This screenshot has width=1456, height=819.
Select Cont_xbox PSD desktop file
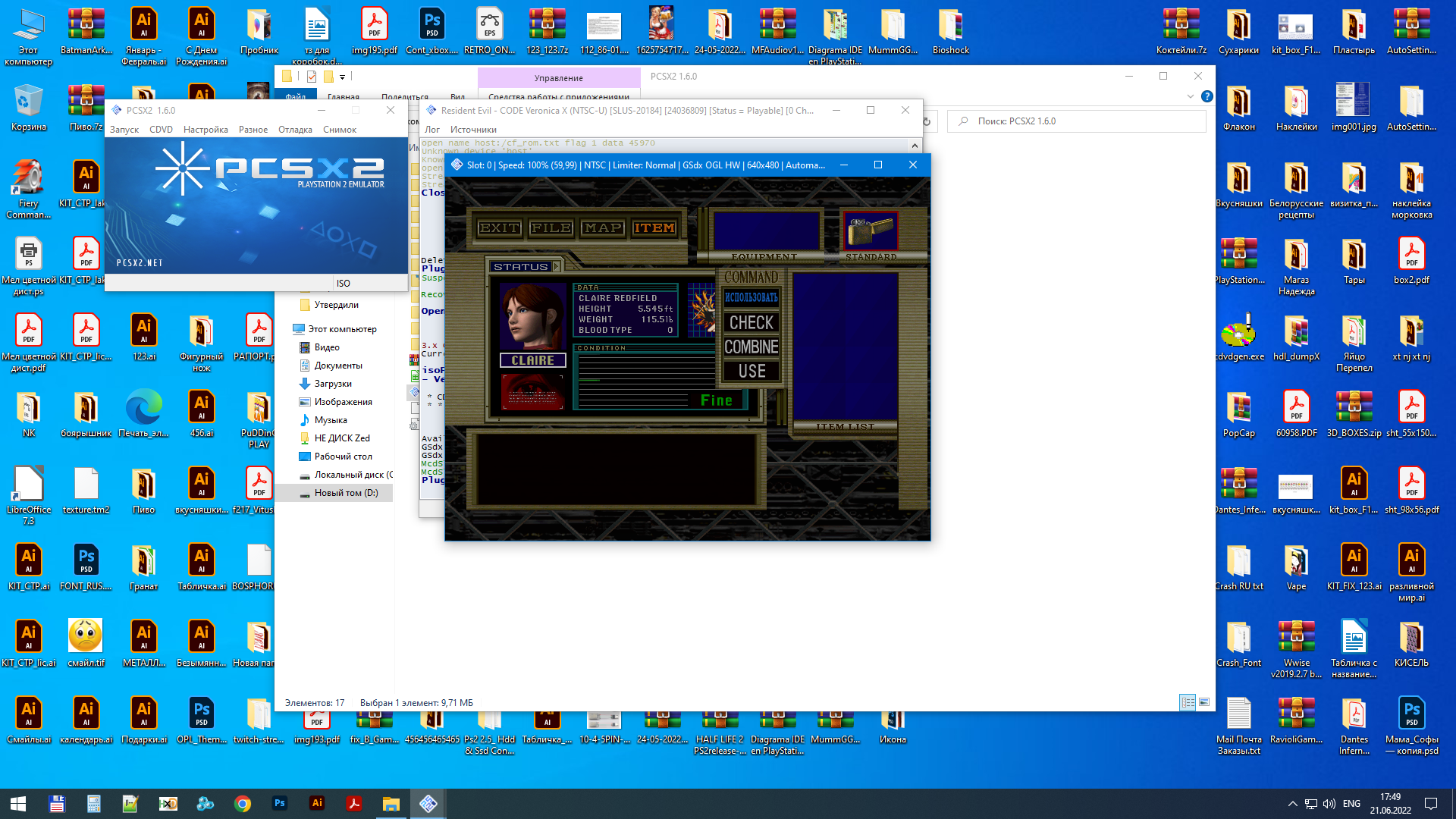point(432,32)
